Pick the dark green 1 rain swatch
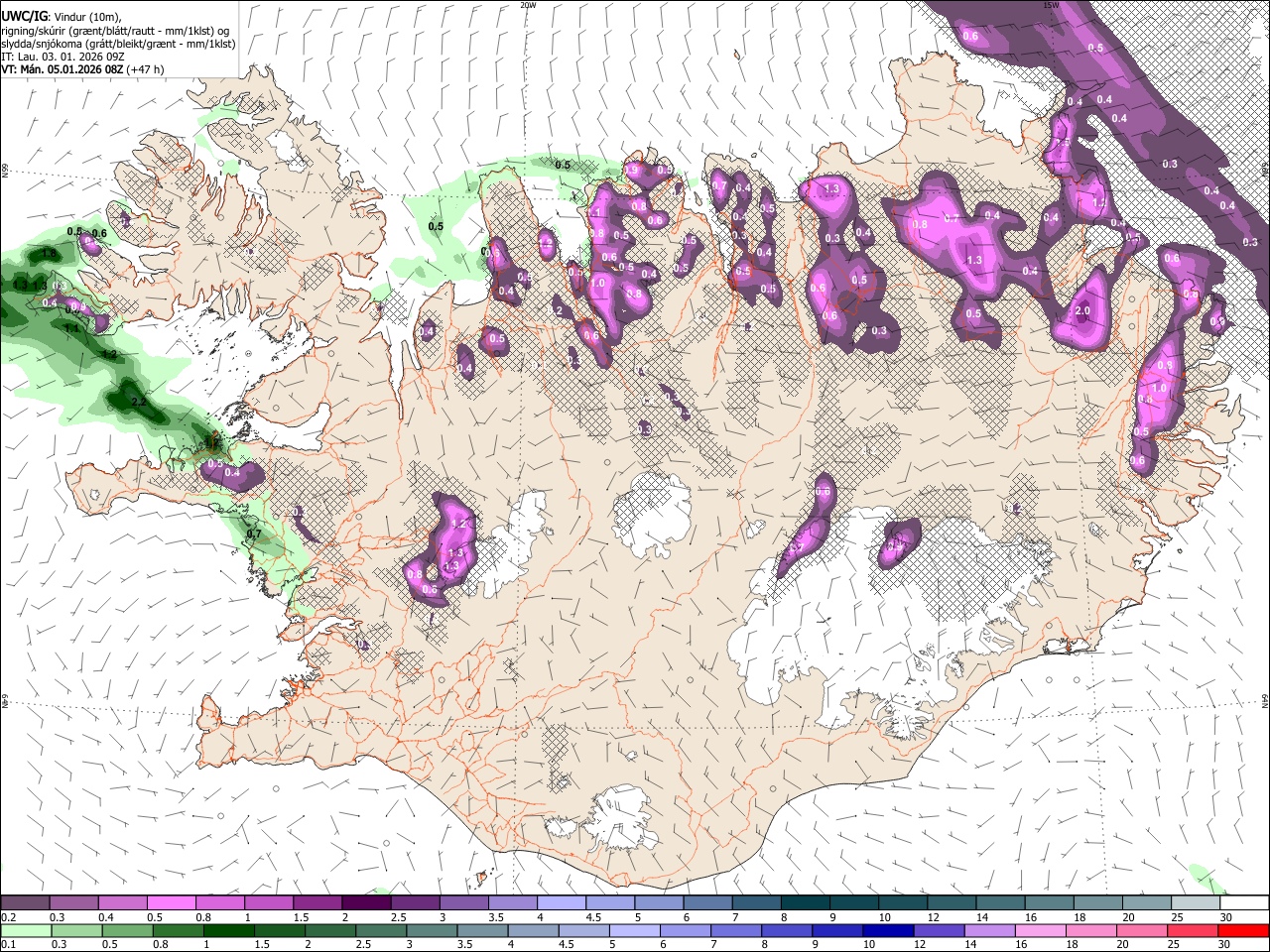 click(229, 931)
